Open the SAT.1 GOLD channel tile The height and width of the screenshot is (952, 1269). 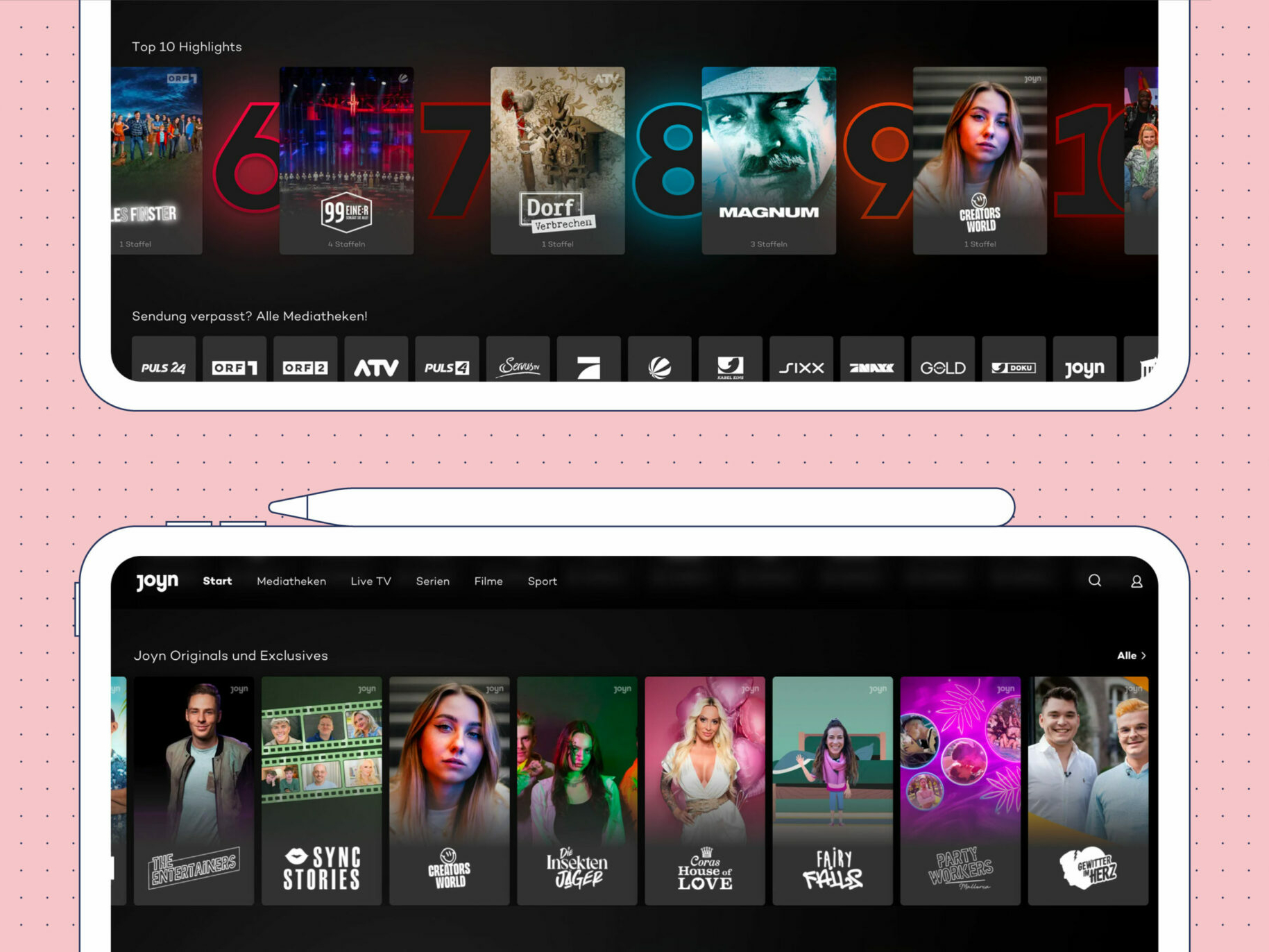(x=942, y=359)
